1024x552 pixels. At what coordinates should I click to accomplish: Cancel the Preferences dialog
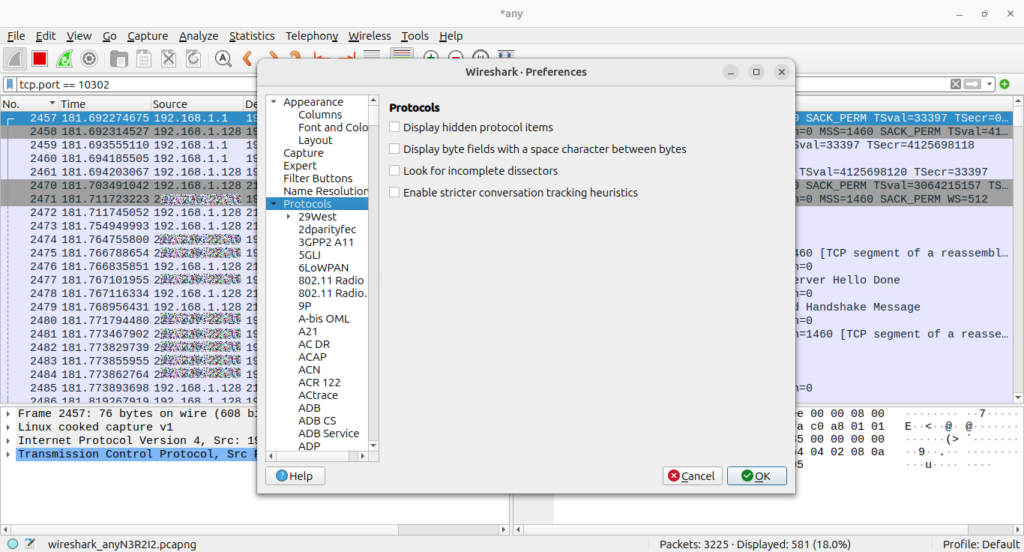pyautogui.click(x=692, y=476)
